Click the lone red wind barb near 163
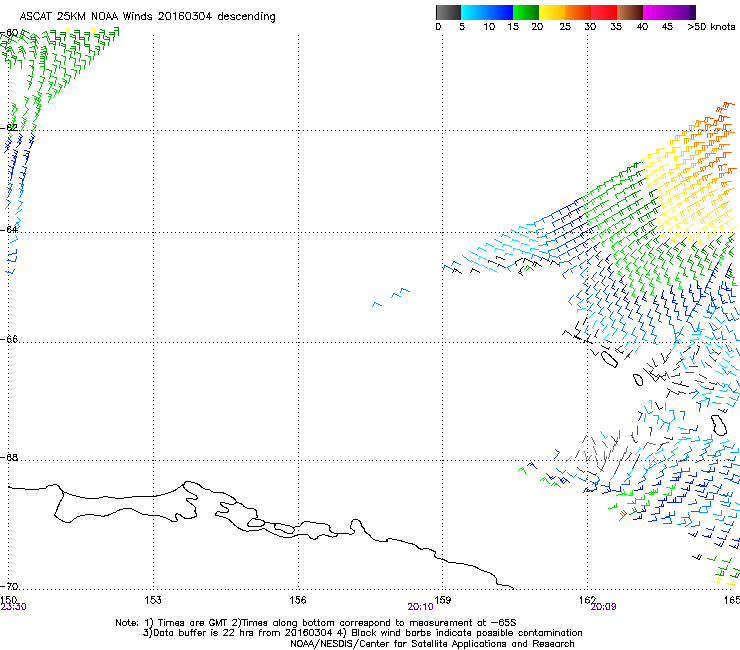Screen dimensions: 740x650 coord(622,515)
